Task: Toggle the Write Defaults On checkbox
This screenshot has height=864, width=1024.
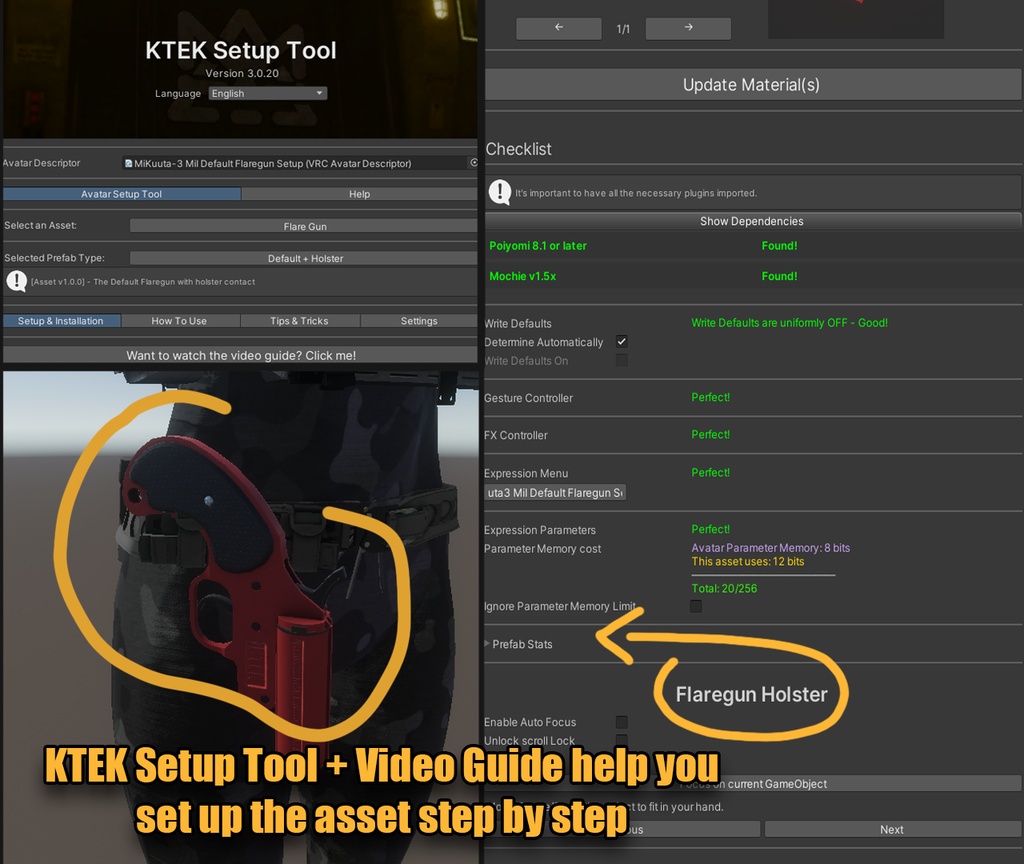Action: [622, 360]
